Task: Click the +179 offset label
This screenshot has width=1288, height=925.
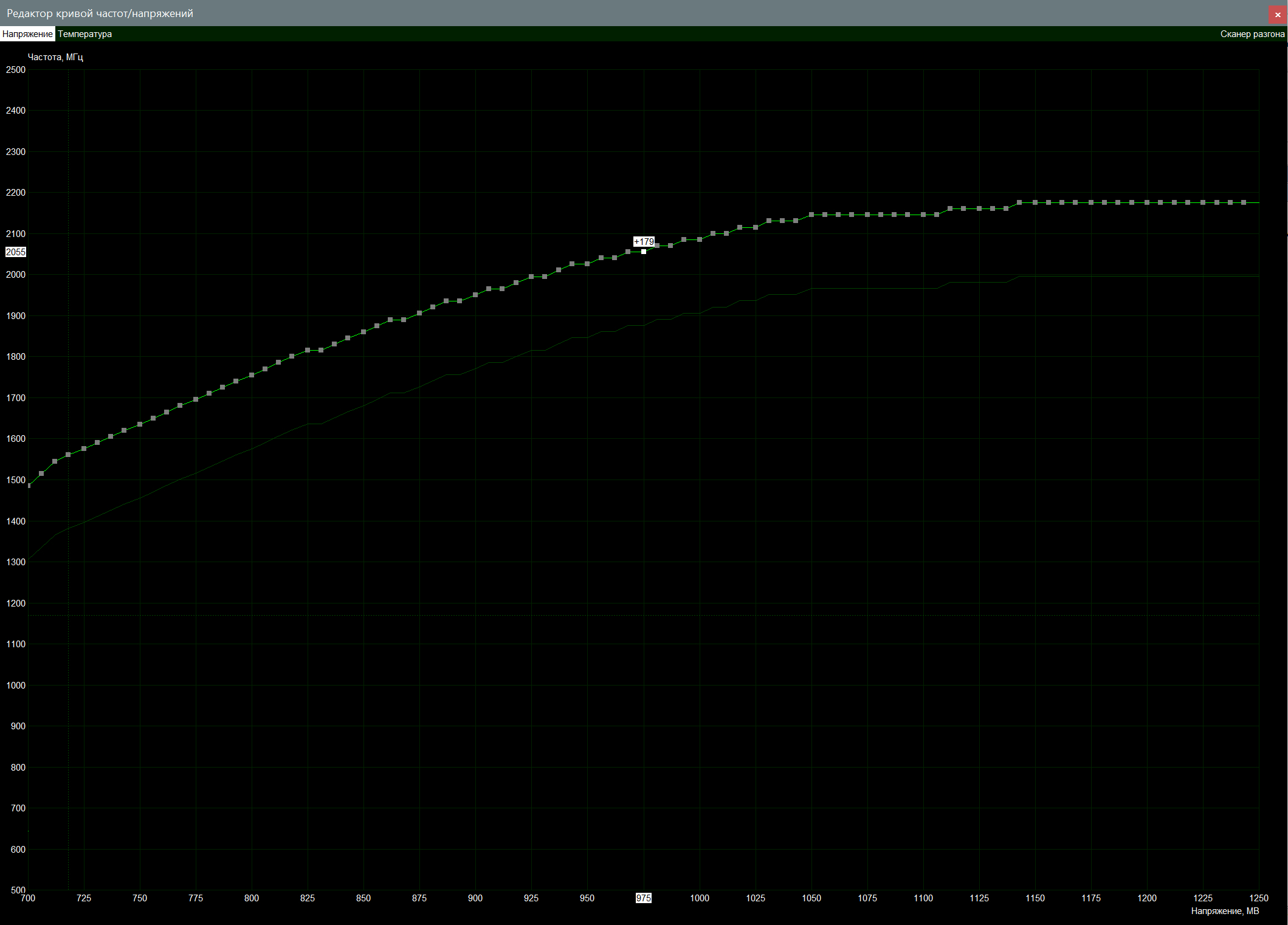Action: 644,242
